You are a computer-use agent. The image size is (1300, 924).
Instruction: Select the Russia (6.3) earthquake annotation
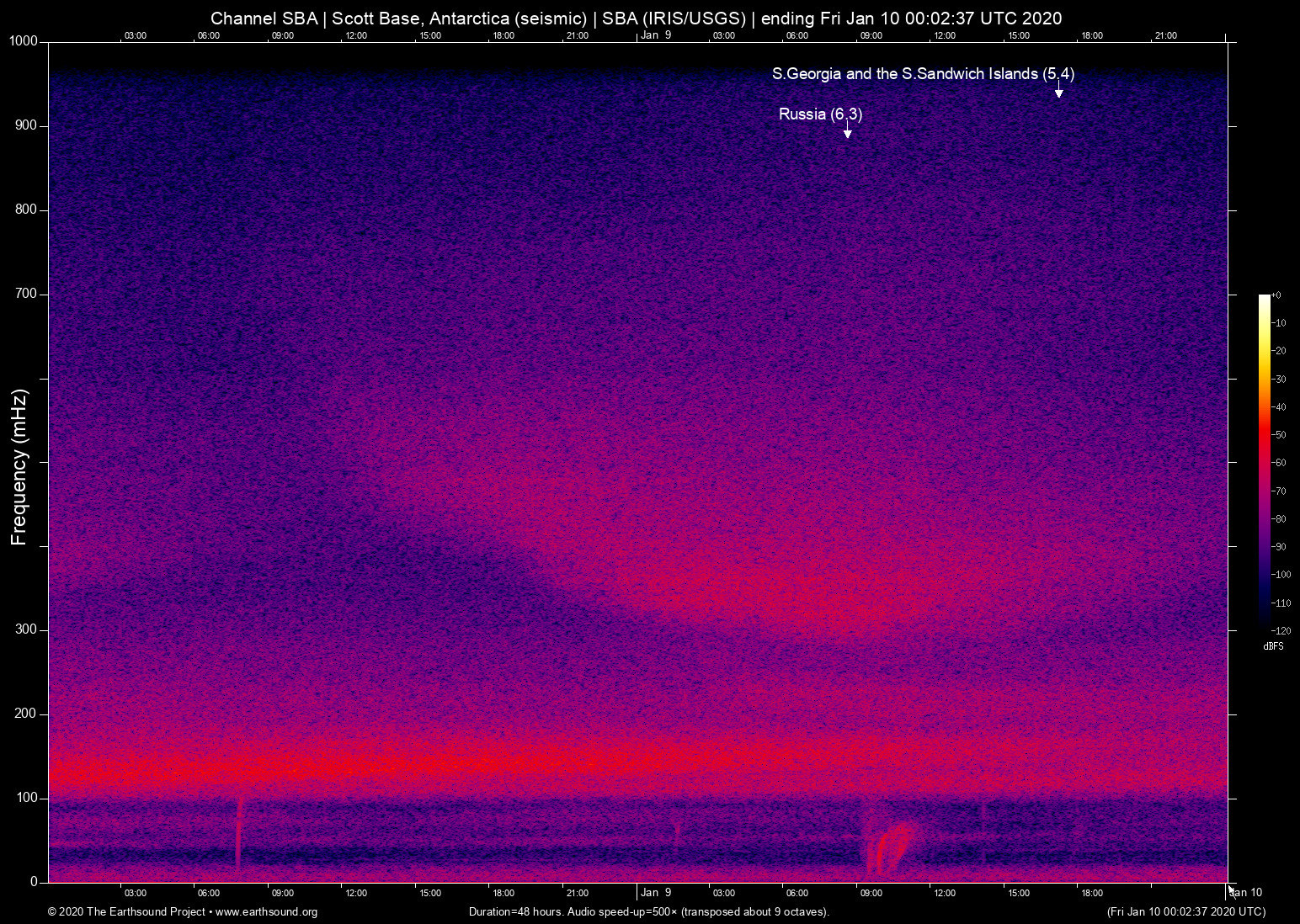tap(821, 114)
